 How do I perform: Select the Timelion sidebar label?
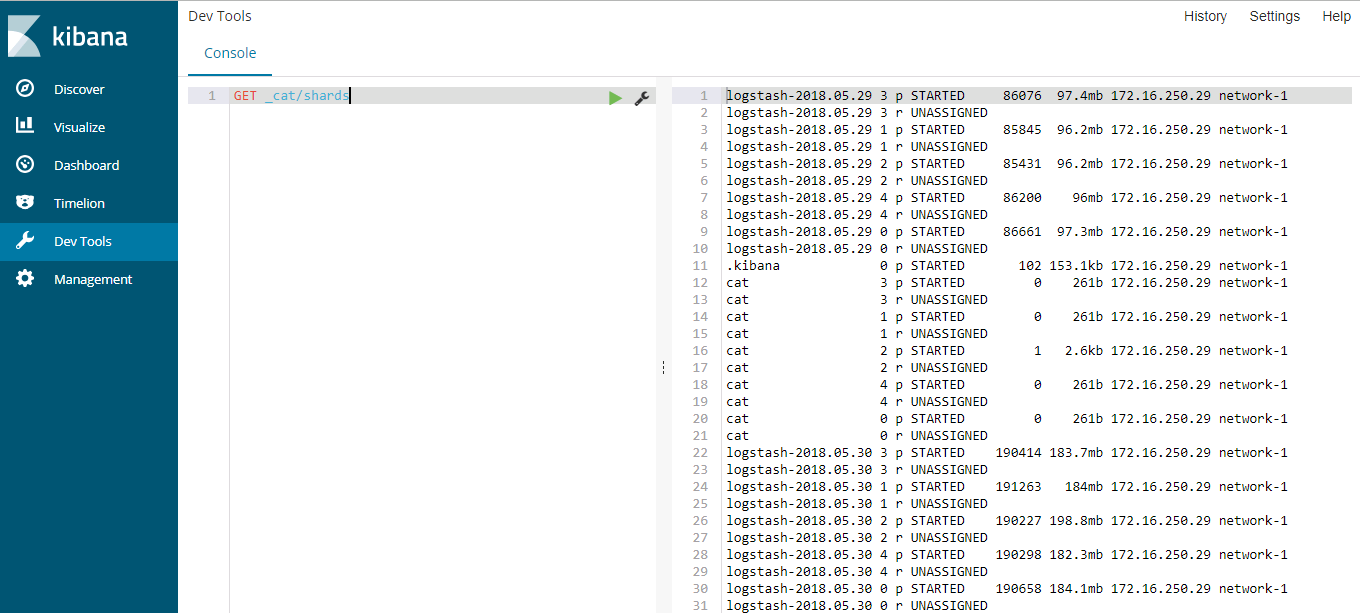click(x=79, y=203)
